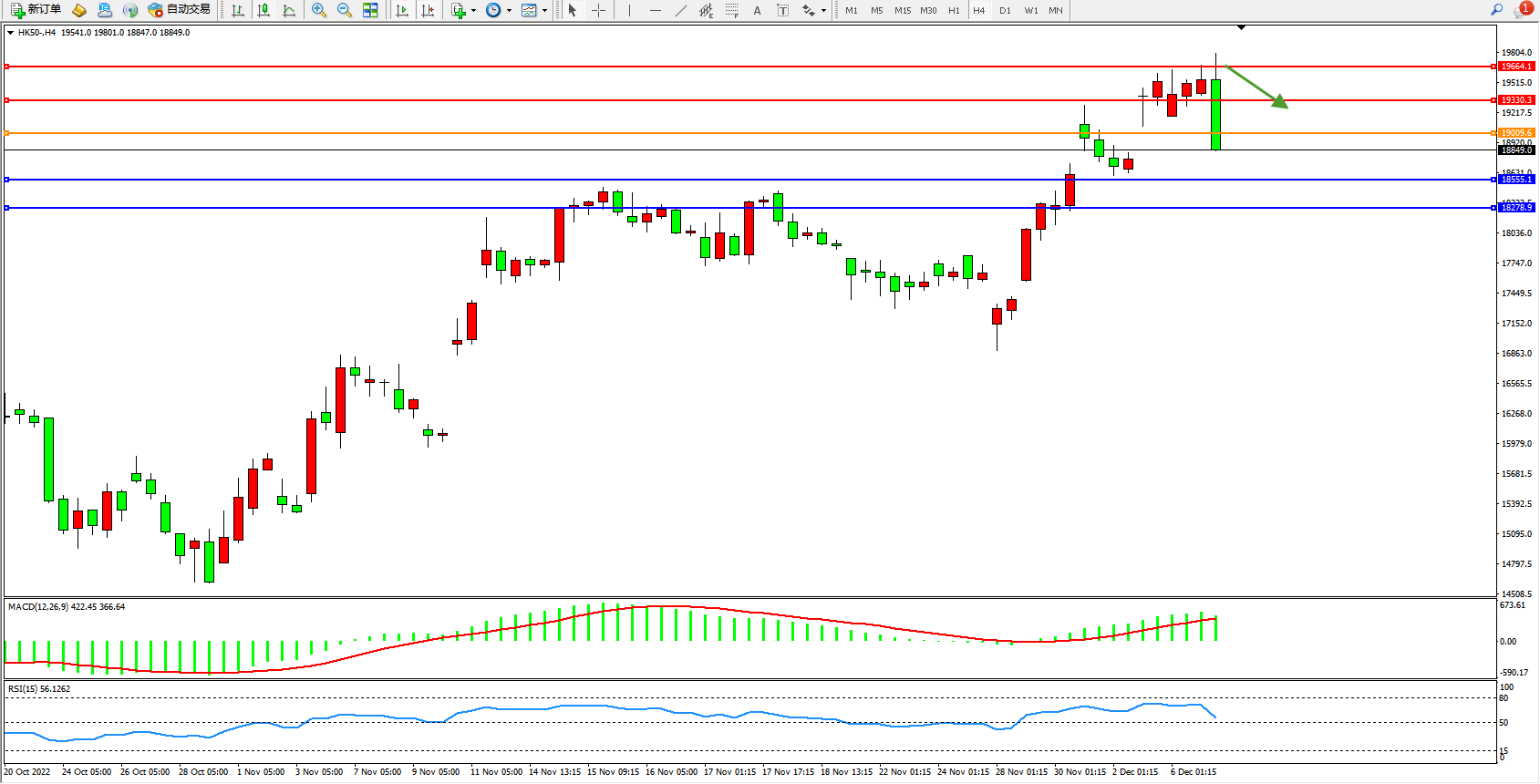The image size is (1540, 784).
Task: Select the Fibonacci retracement tool
Action: [x=732, y=10]
